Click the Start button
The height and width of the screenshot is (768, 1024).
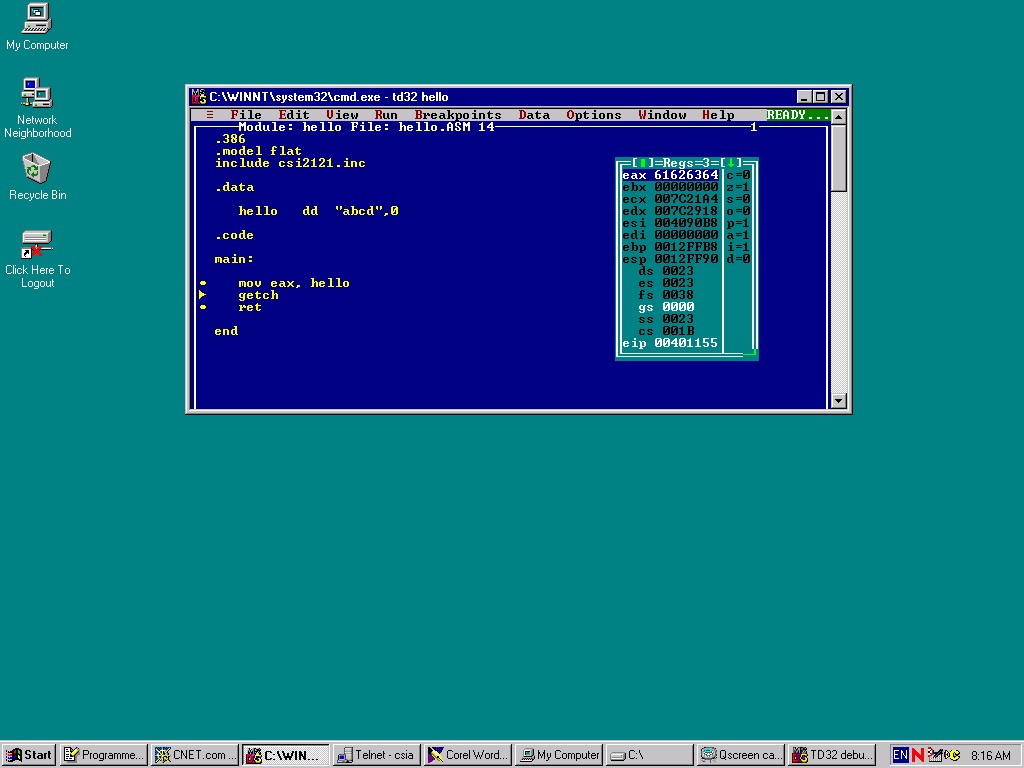click(x=29, y=755)
